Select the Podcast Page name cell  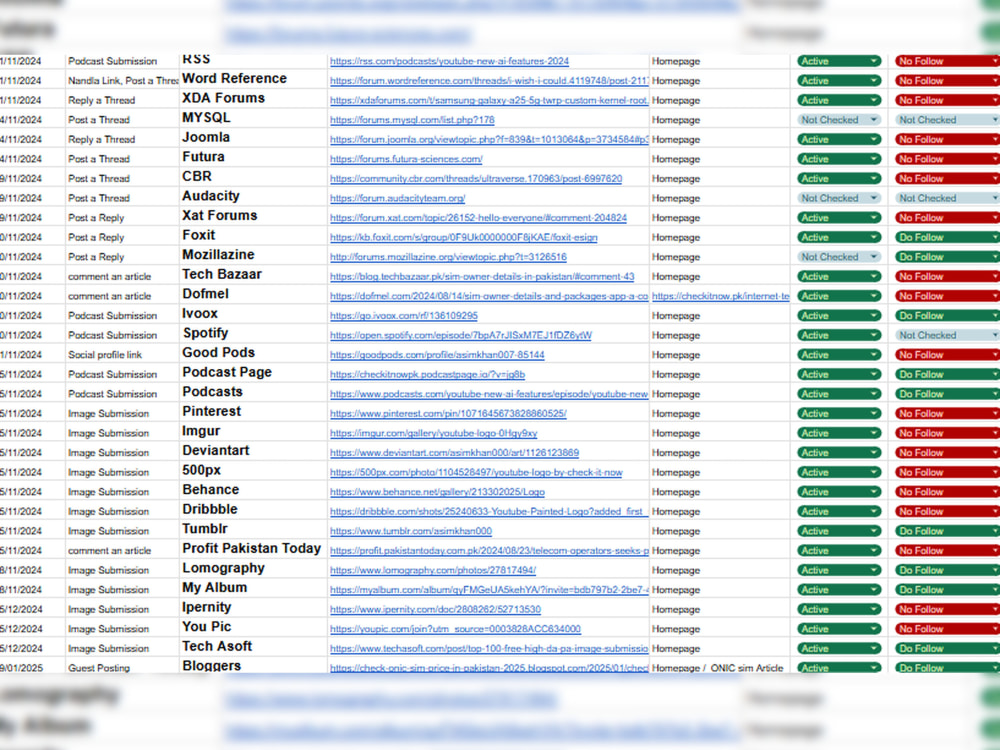pos(253,372)
